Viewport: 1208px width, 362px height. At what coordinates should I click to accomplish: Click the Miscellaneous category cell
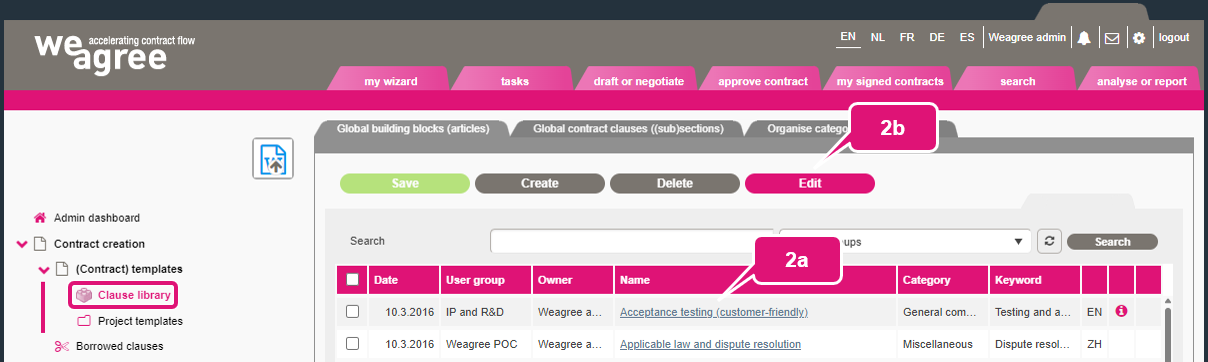click(942, 344)
